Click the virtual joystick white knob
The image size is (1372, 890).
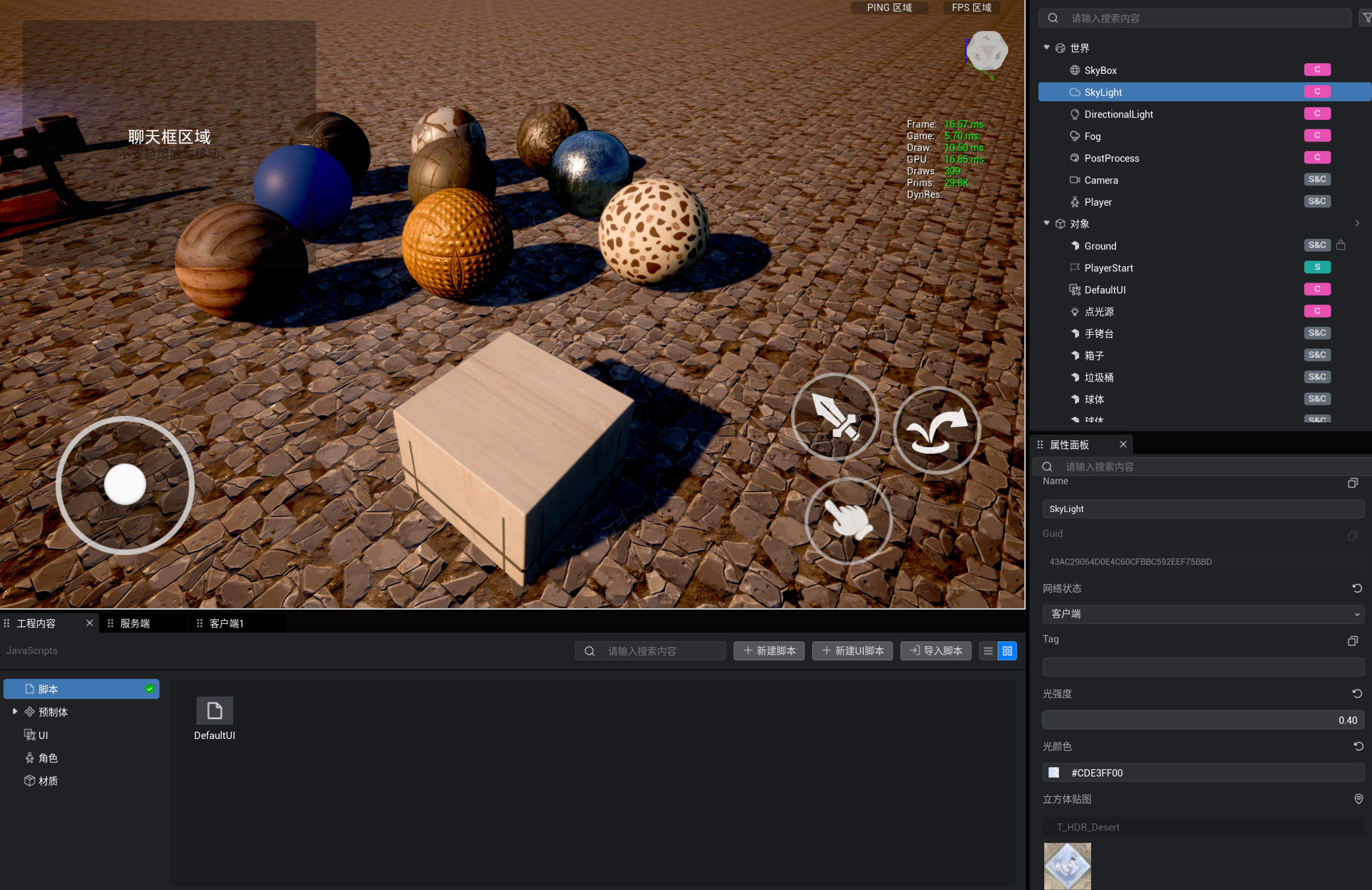tap(125, 485)
